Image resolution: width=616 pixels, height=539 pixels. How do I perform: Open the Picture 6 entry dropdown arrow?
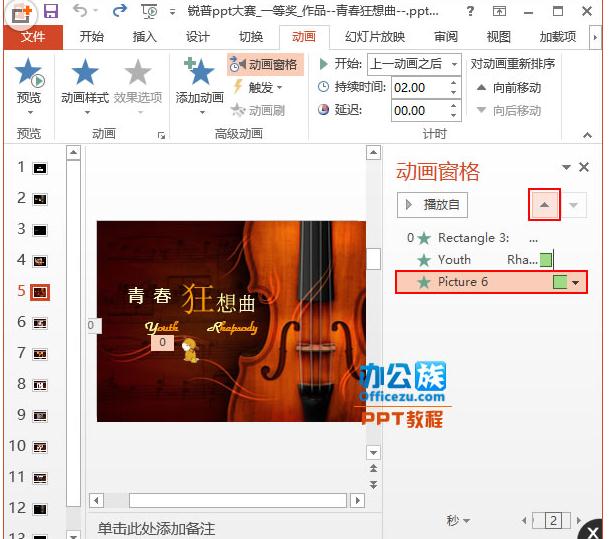(576, 282)
